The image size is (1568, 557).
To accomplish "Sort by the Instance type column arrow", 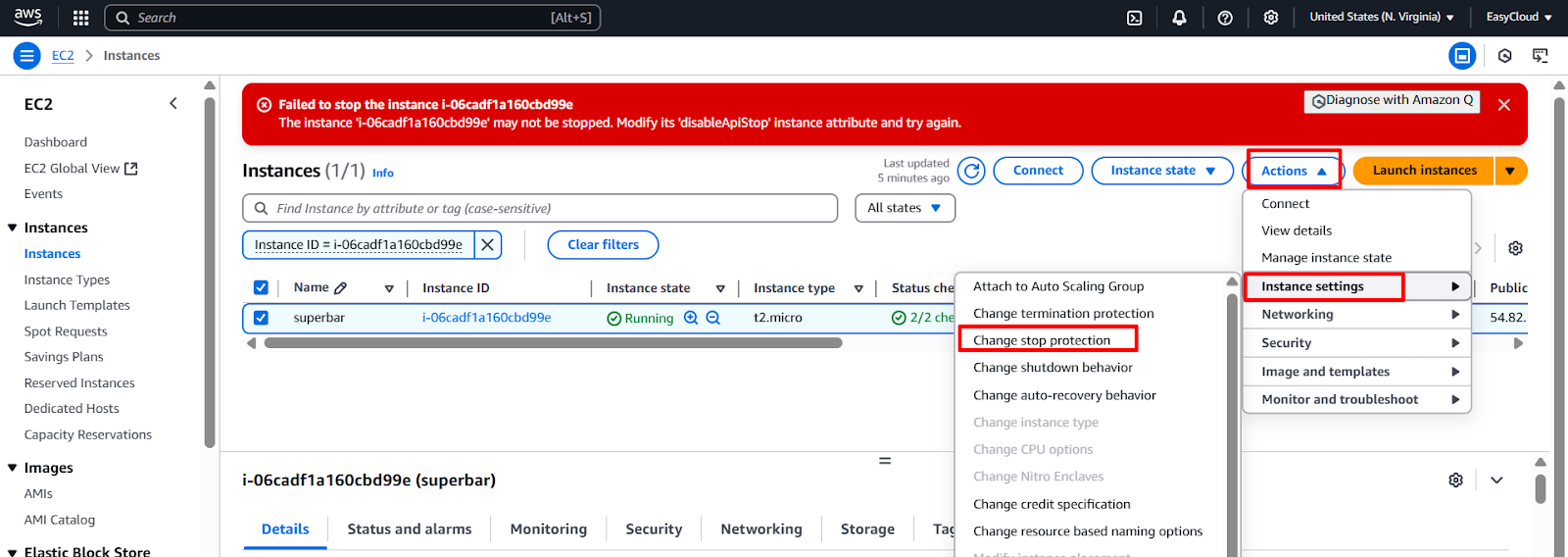I will (858, 288).
